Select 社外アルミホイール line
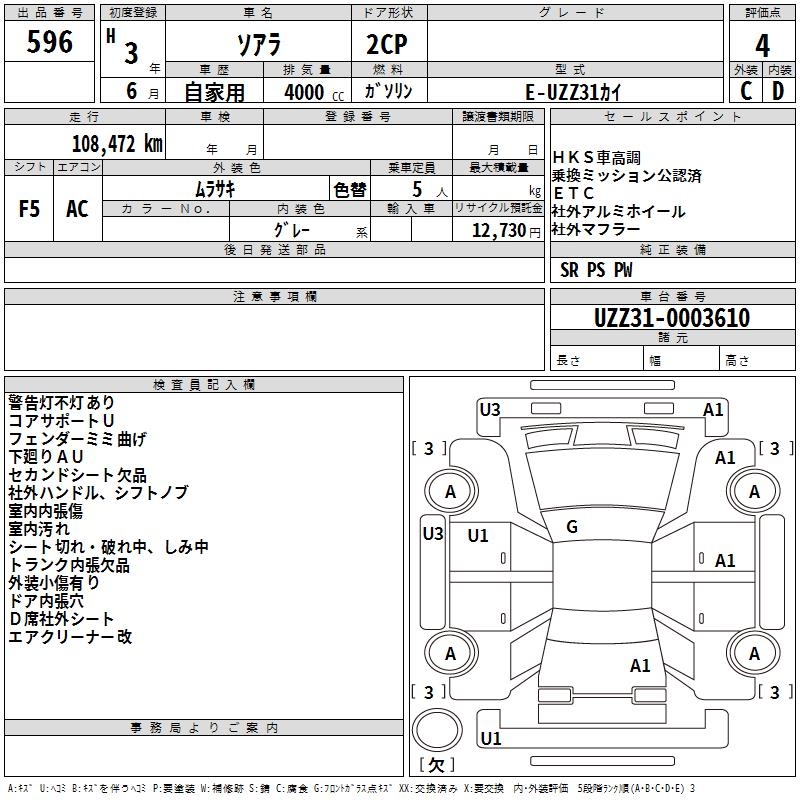 tap(618, 211)
